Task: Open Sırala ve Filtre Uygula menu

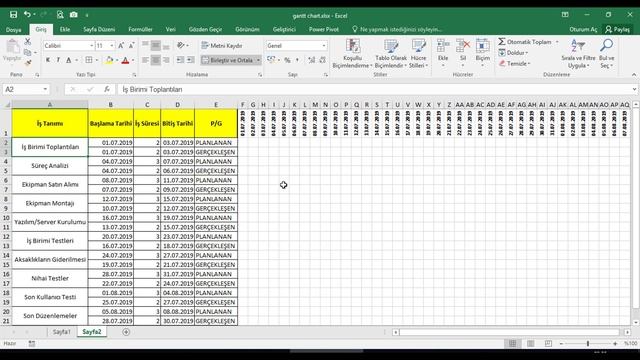Action: click(x=578, y=53)
